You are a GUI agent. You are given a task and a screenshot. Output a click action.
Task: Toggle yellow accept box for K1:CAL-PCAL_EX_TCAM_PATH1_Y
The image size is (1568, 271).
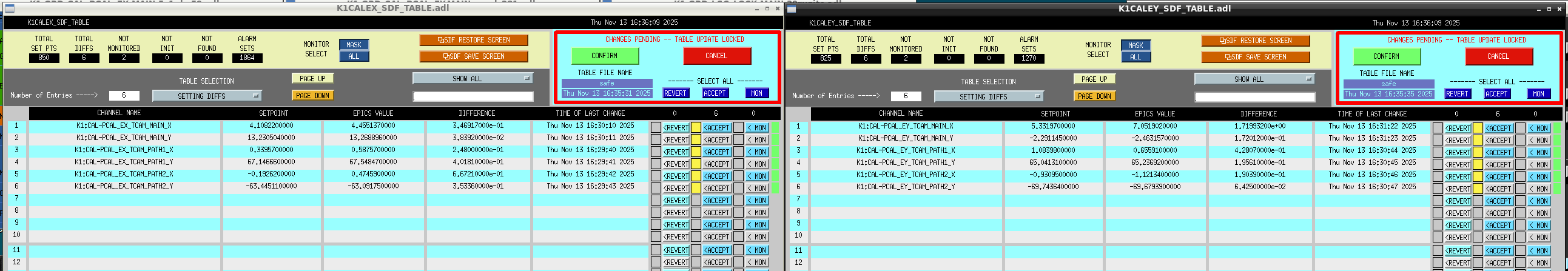(x=696, y=164)
